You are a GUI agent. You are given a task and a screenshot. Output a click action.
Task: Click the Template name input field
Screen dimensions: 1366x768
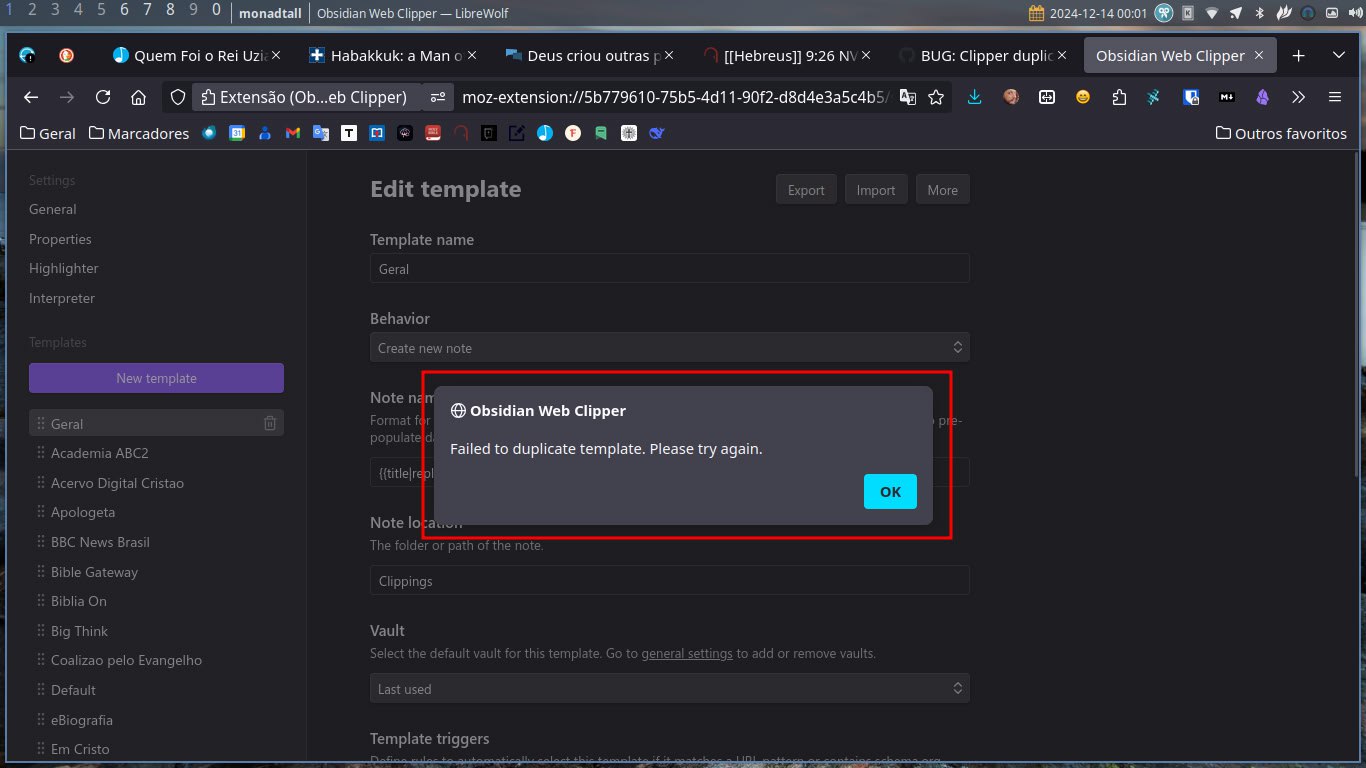pyautogui.click(x=669, y=268)
